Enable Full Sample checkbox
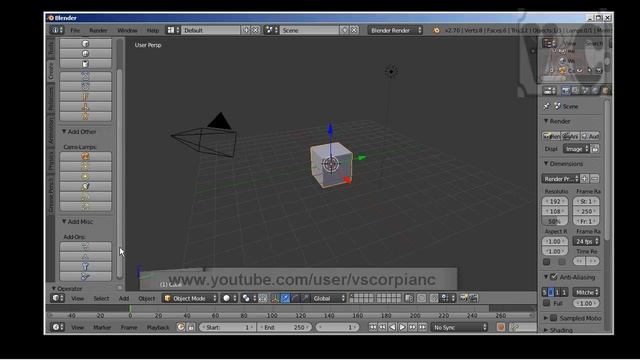640x360 pixels. coord(547,303)
